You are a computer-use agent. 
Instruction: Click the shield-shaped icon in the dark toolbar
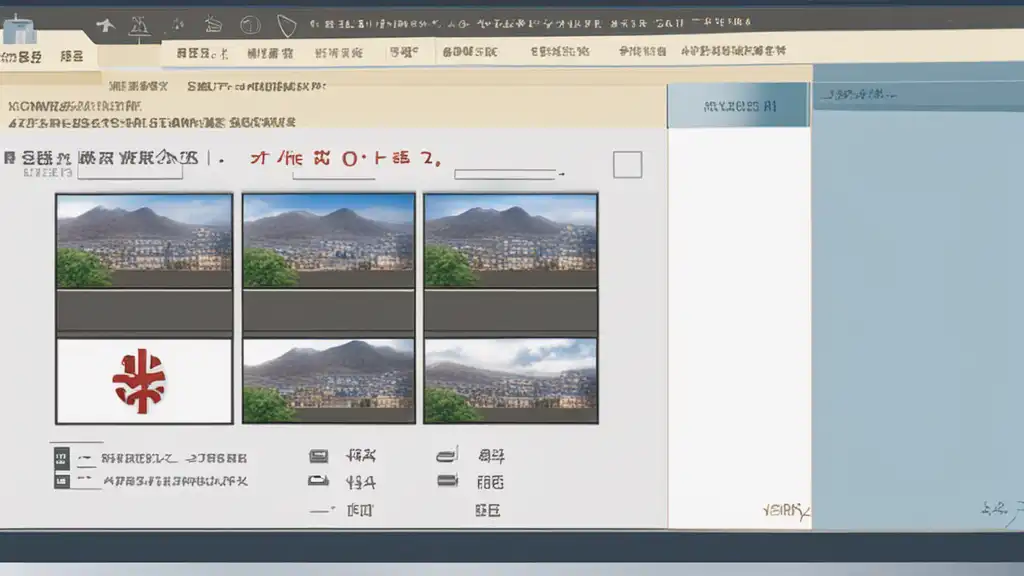pyautogui.click(x=287, y=26)
